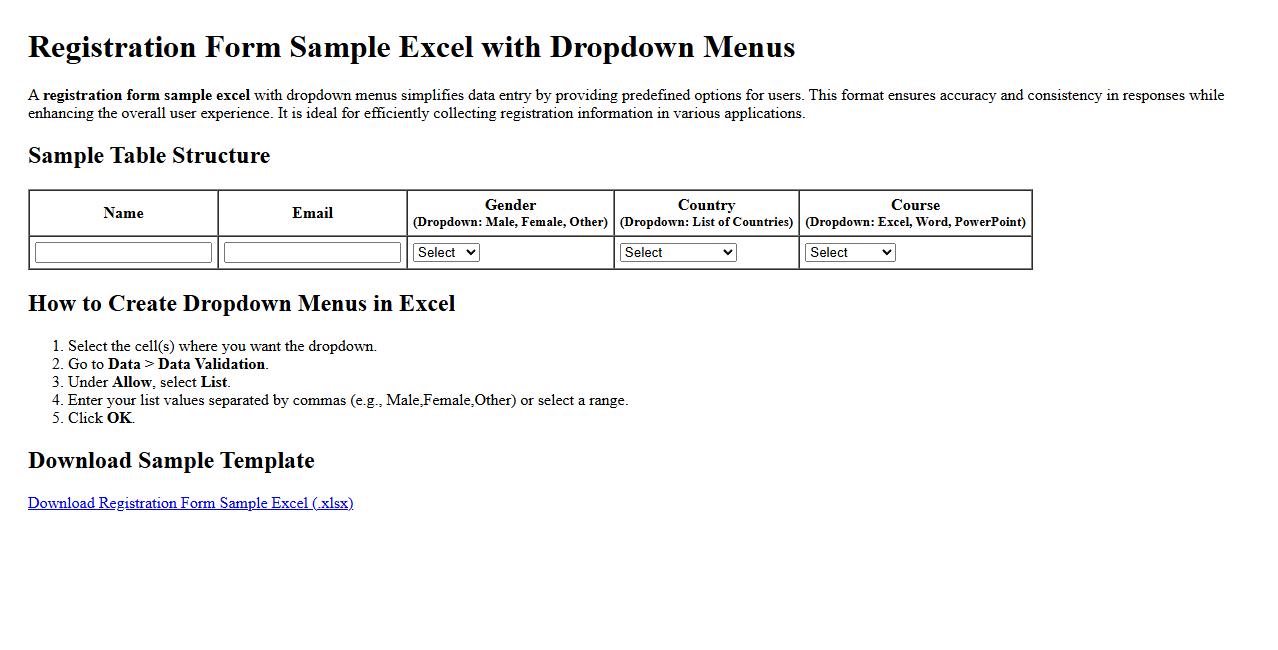Click the Sample Table Structure heading

pyautogui.click(x=149, y=156)
